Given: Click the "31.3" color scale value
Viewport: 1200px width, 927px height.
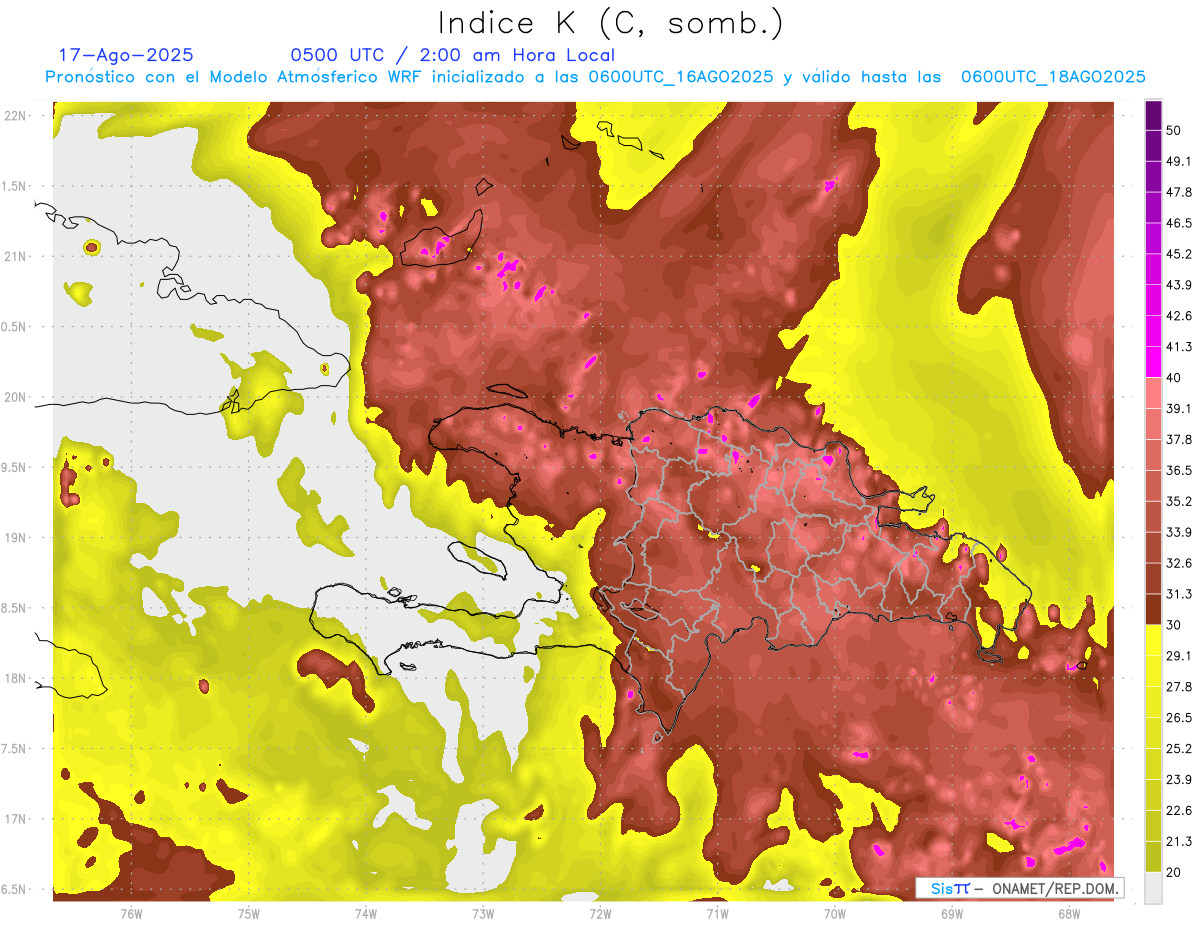Looking at the screenshot, I should pyautogui.click(x=1179, y=594).
